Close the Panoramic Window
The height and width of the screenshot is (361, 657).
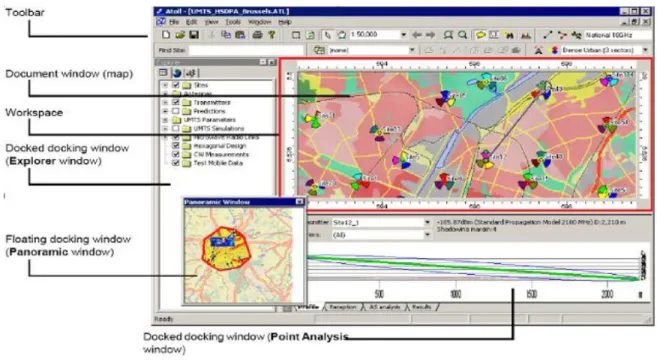300,202
